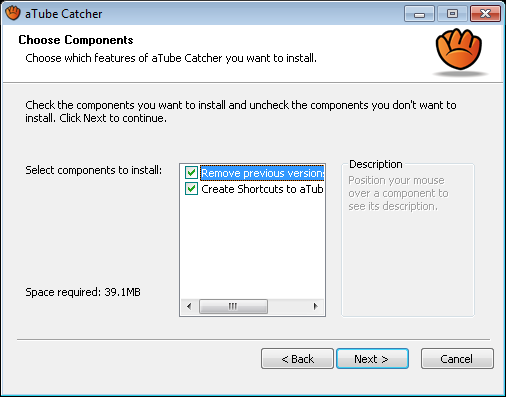Minimize the aTube Catcher installer window

[x=419, y=14]
